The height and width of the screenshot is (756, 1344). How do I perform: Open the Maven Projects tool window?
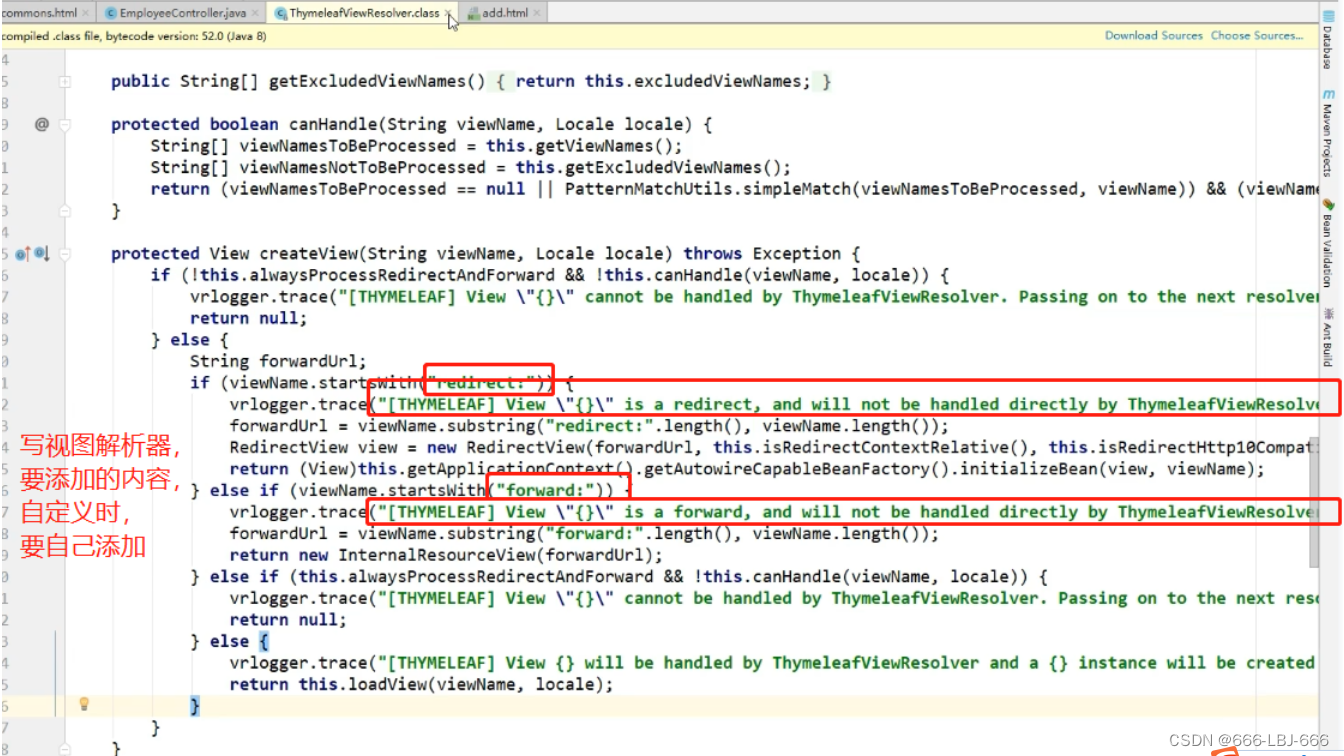click(x=1328, y=132)
